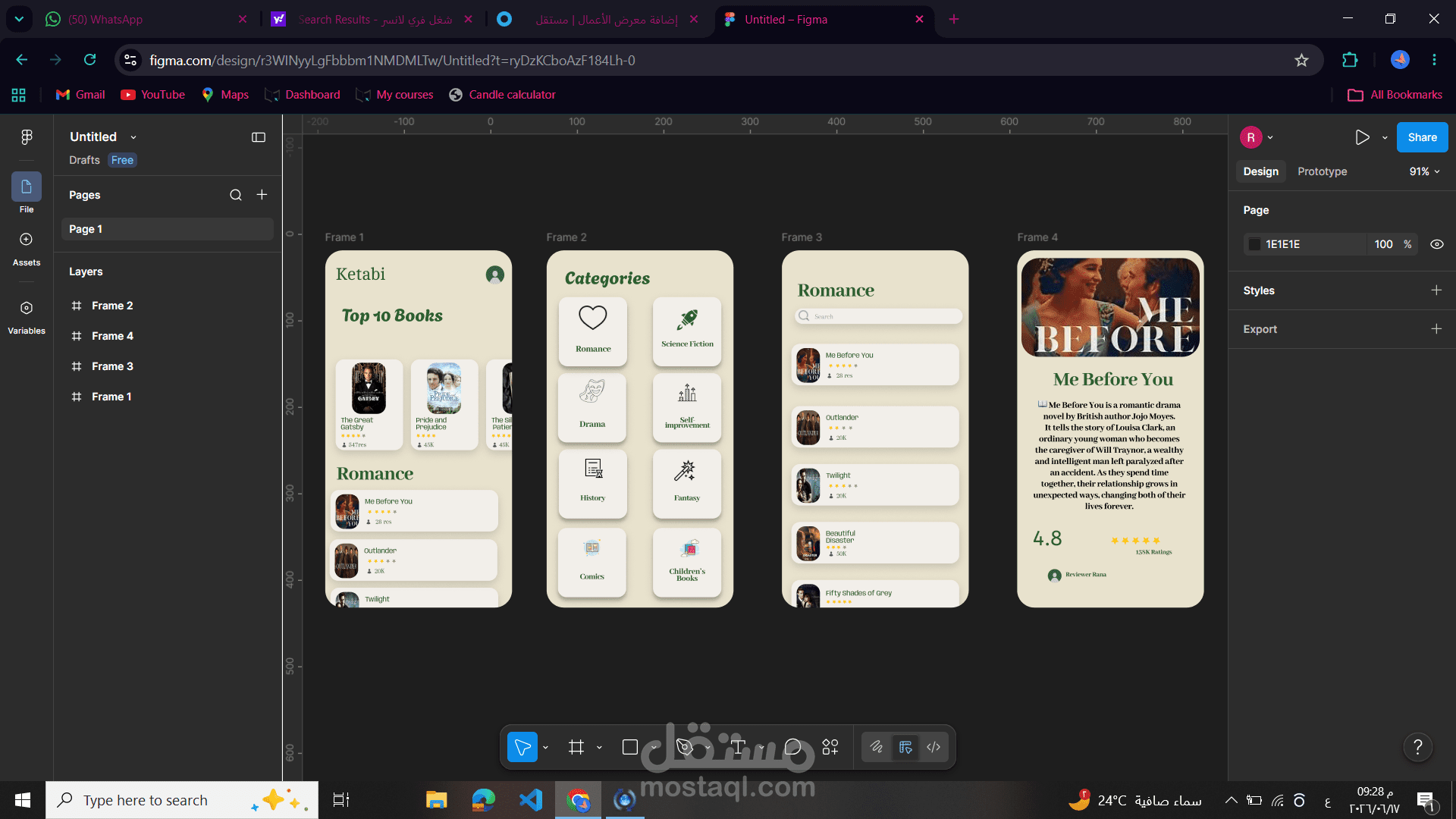Click the blue Share button
The image size is (1456, 819).
[1422, 137]
